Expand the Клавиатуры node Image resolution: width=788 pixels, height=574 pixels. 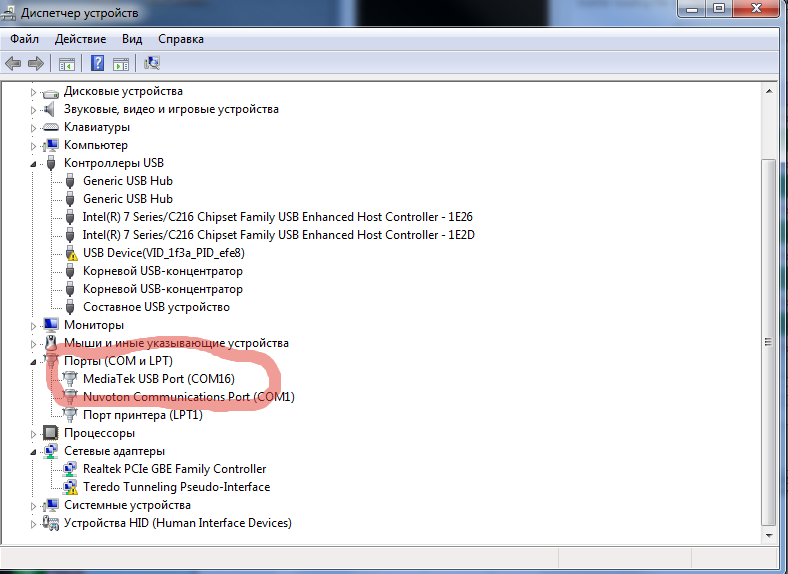click(x=33, y=128)
